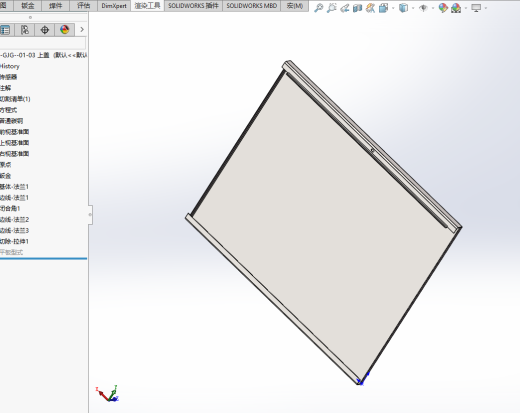Open the DimXpert ribbon tab
Screen dimensions: 520x413
tap(114, 5)
